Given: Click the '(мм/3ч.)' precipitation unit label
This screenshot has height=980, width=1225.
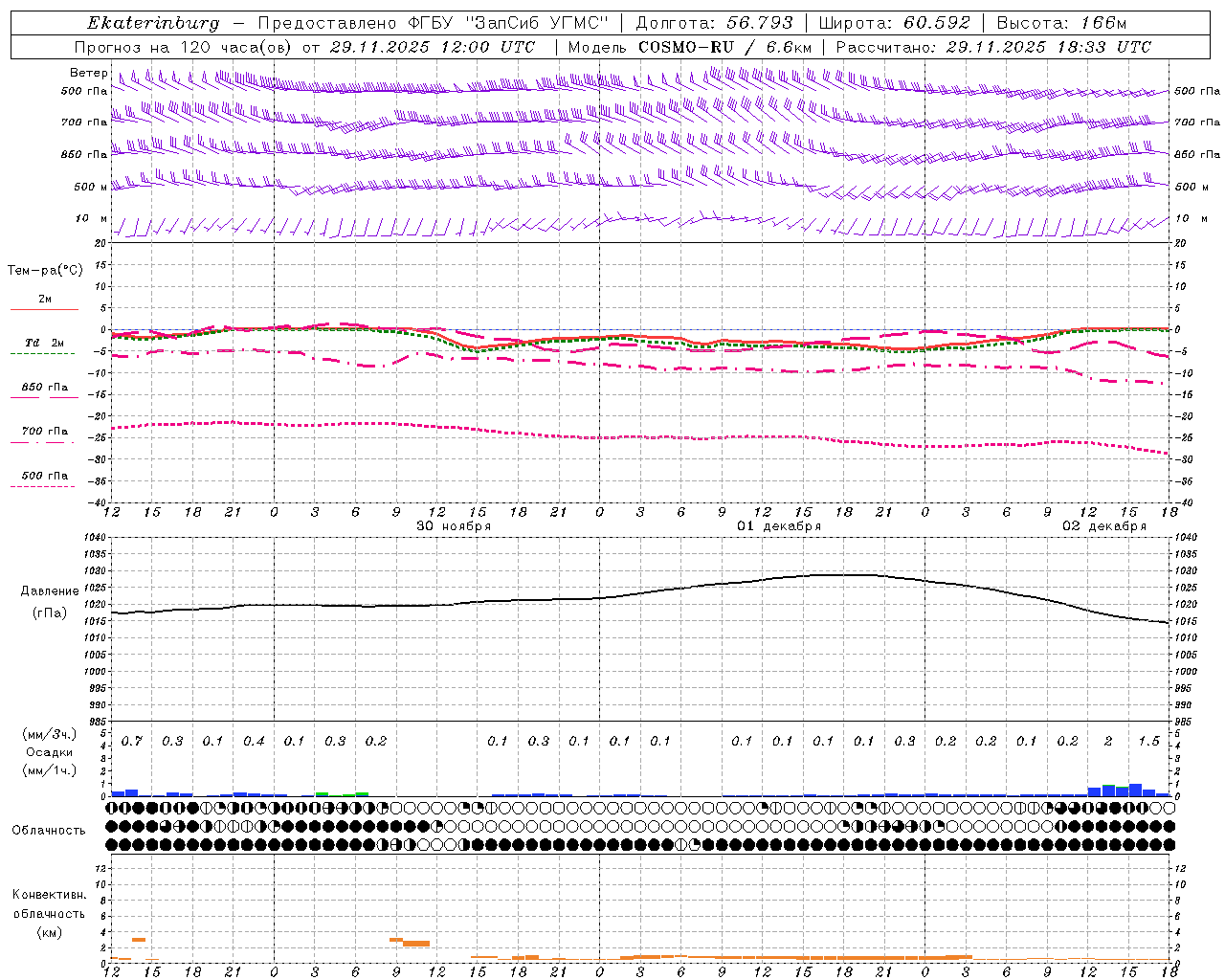Looking at the screenshot, I should pos(51,734).
